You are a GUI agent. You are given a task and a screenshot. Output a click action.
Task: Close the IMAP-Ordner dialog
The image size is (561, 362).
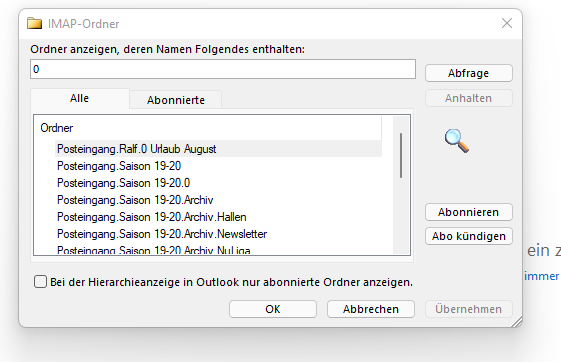(x=507, y=23)
